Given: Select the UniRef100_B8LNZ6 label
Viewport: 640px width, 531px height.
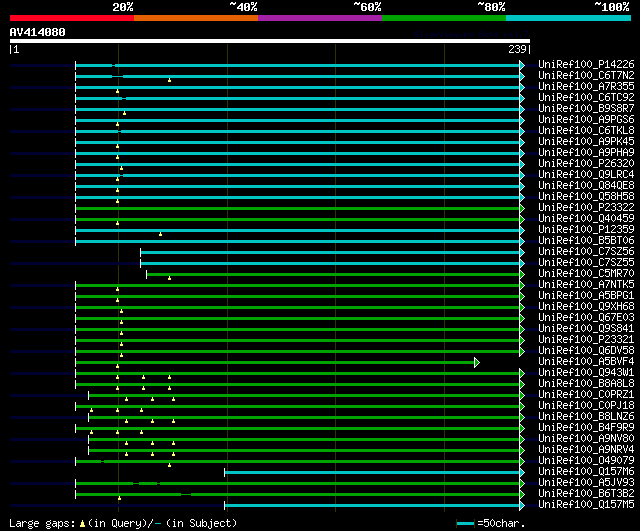Looking at the screenshot, I should pos(586,417).
